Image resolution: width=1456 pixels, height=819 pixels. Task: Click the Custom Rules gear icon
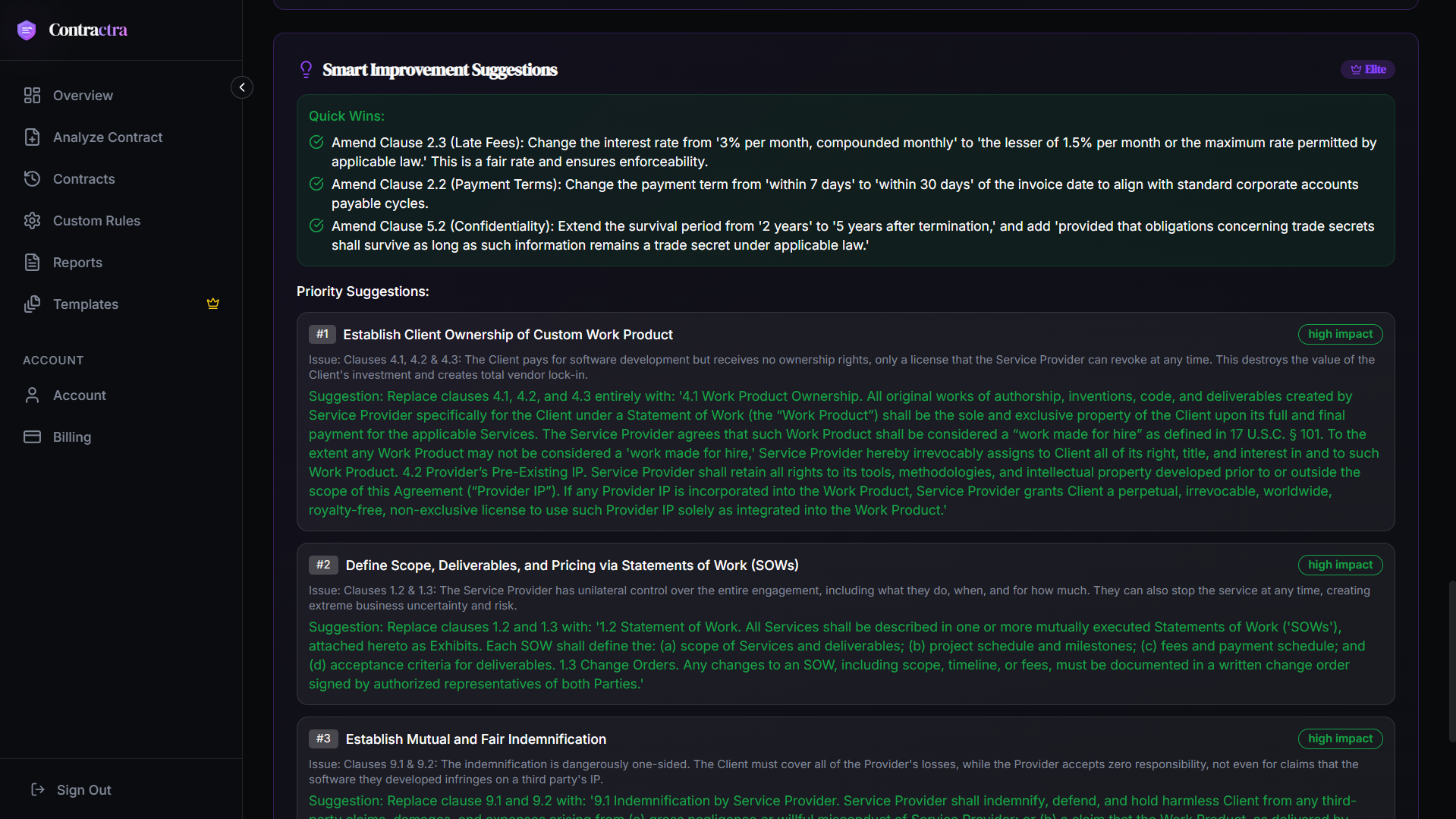(32, 220)
